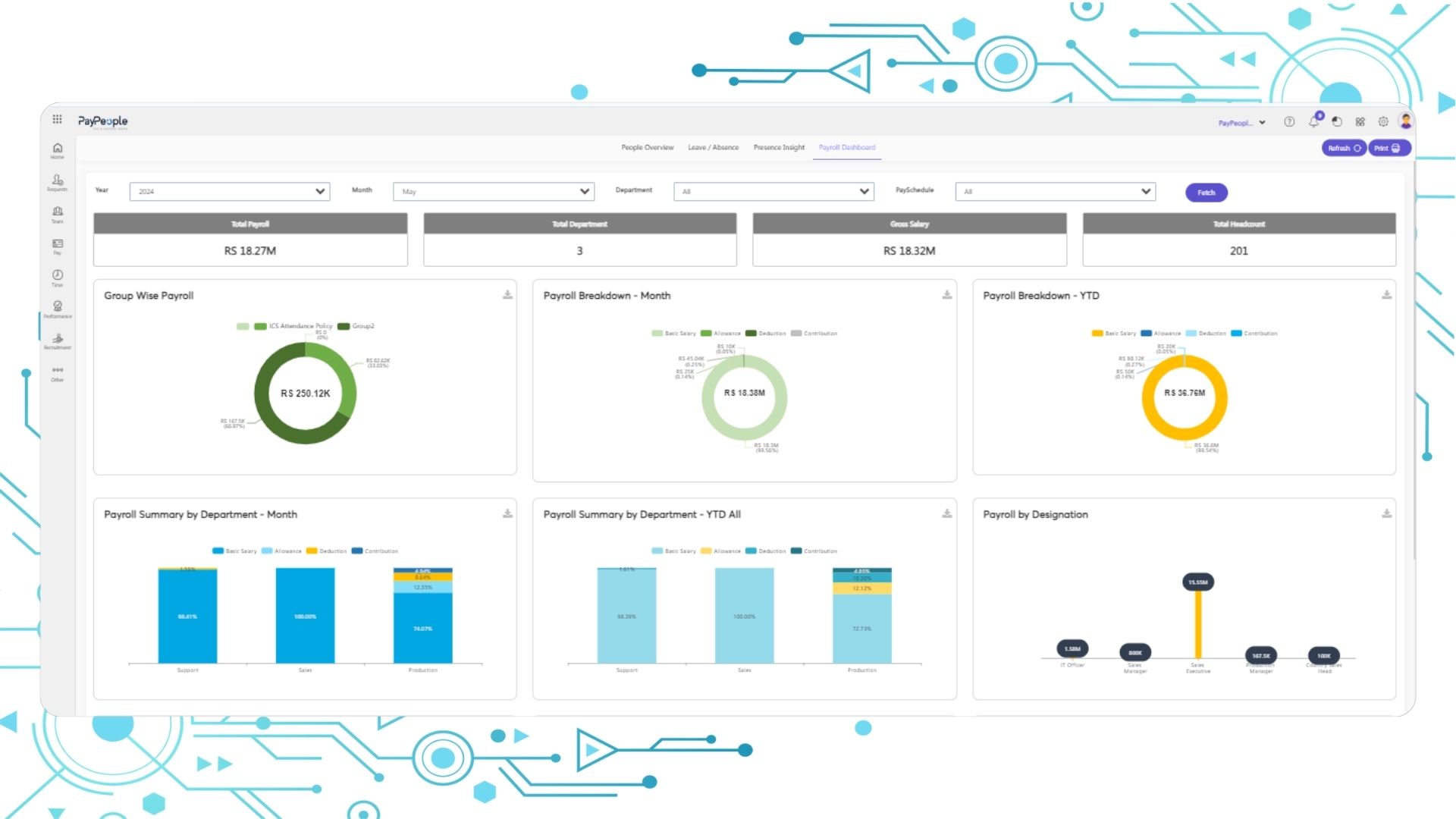Image resolution: width=1456 pixels, height=819 pixels.
Task: Toggle Deduction legend in Payroll Breakdown - Month
Action: (766, 334)
